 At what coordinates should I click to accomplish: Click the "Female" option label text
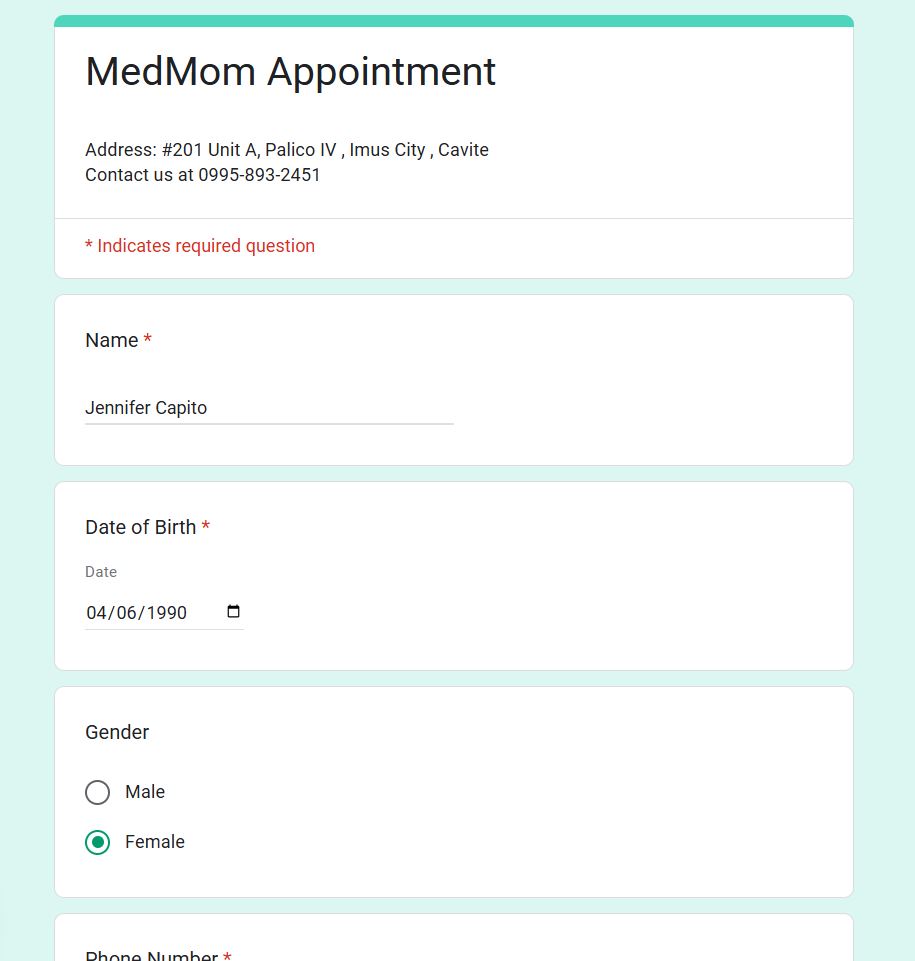(x=155, y=842)
